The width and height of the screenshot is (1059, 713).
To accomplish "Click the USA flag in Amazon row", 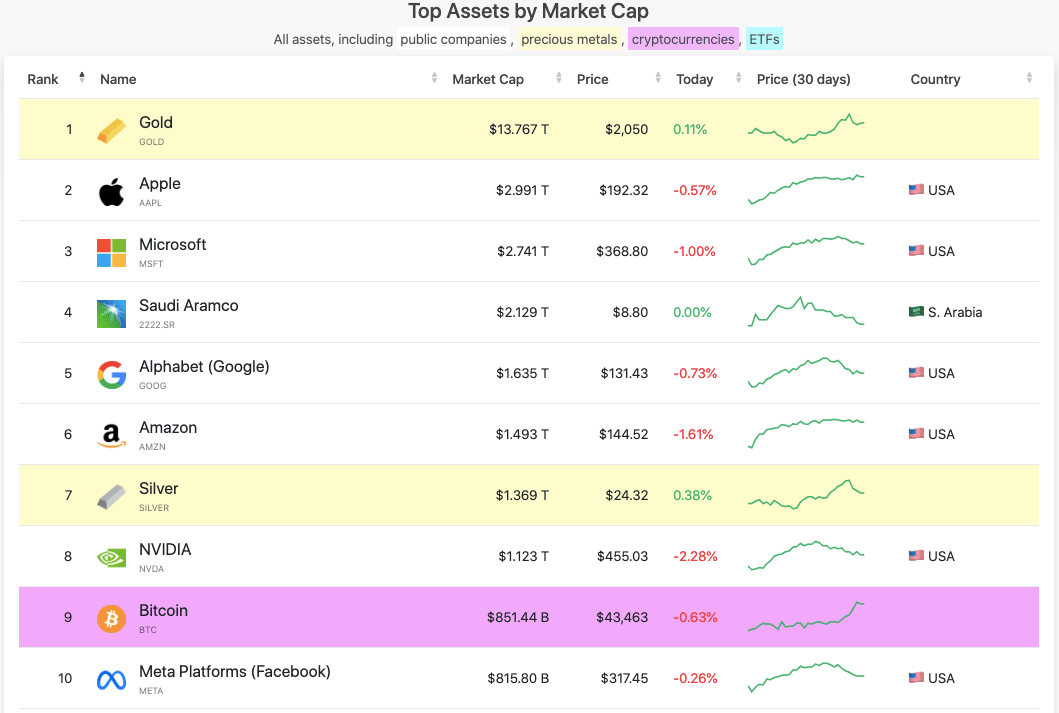I will click(916, 433).
